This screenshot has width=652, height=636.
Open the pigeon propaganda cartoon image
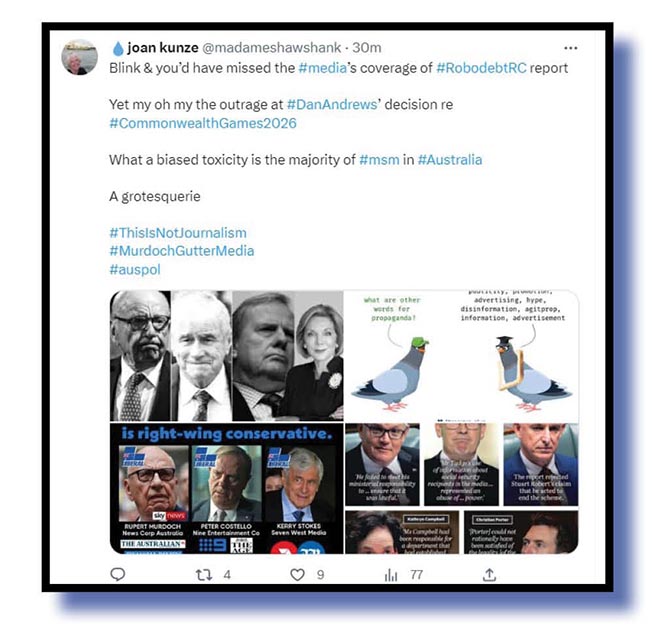tap(462, 356)
